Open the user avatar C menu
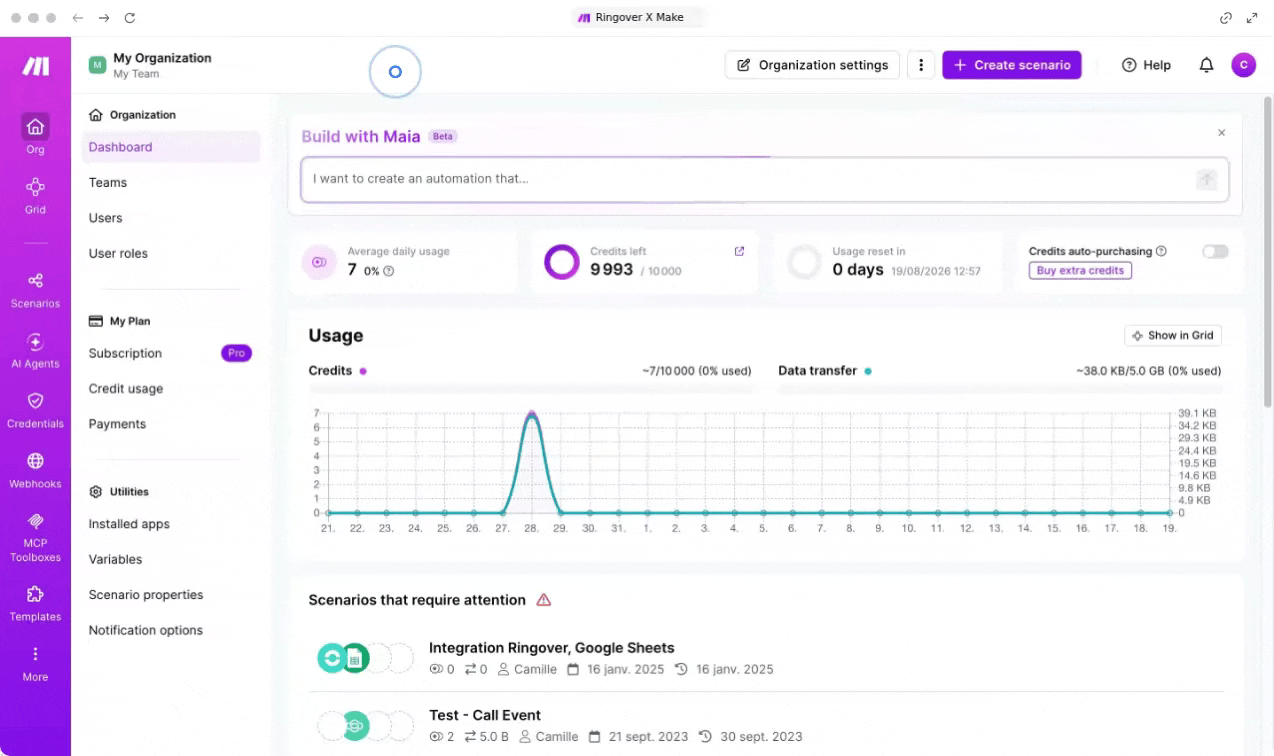Image resolution: width=1274 pixels, height=756 pixels. tap(1243, 65)
